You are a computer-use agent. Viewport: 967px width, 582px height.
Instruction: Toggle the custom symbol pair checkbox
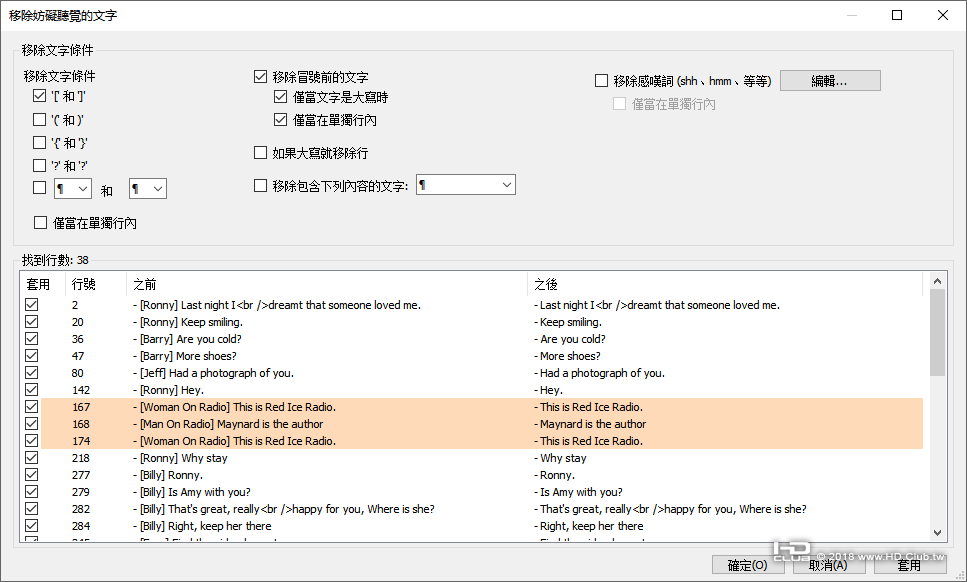pos(38,188)
